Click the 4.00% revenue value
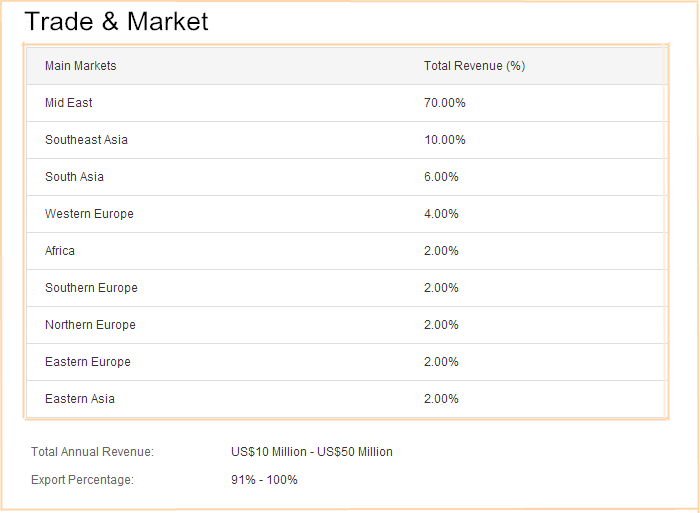Image resolution: width=700 pixels, height=513 pixels. click(x=441, y=214)
